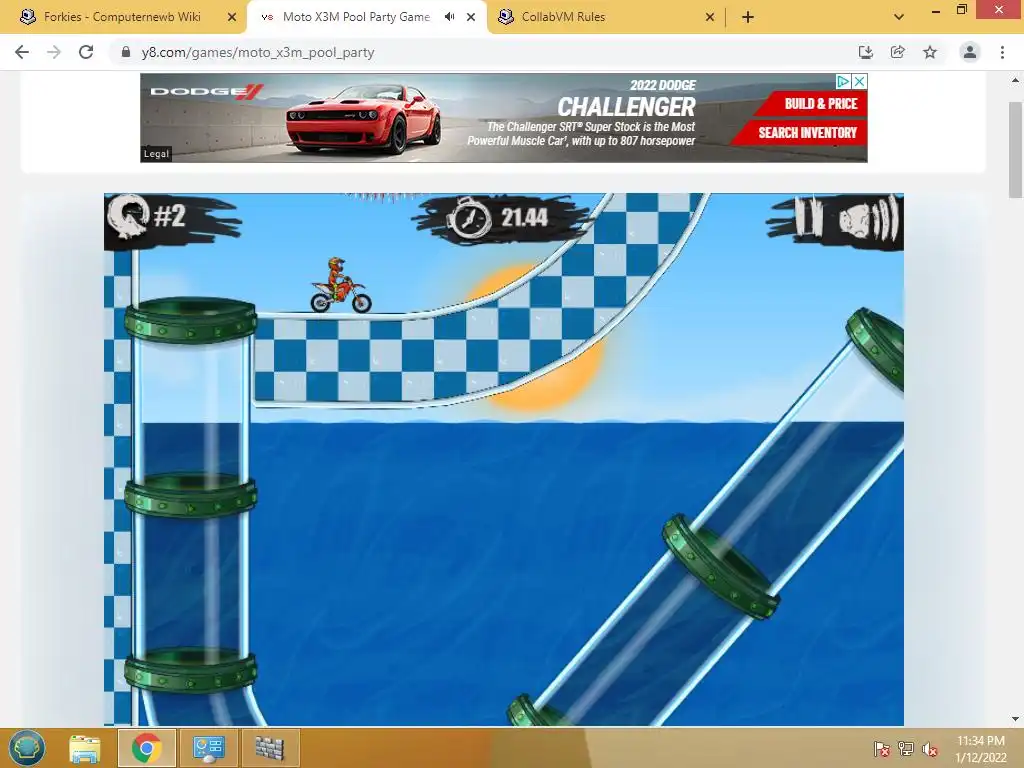
Task: Pause the Moto X3M game
Action: (809, 216)
